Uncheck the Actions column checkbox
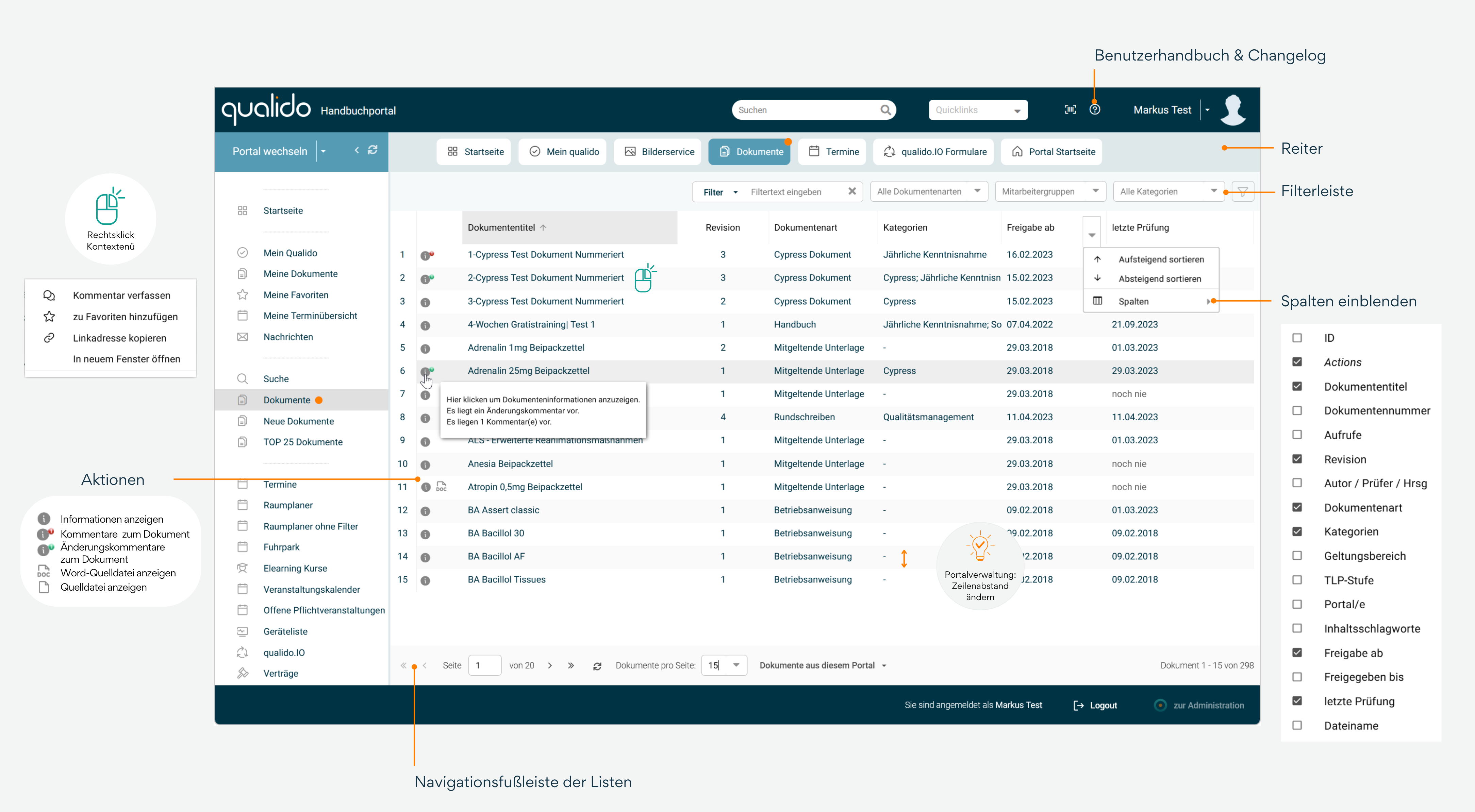The width and height of the screenshot is (1475, 812). pyautogui.click(x=1297, y=362)
